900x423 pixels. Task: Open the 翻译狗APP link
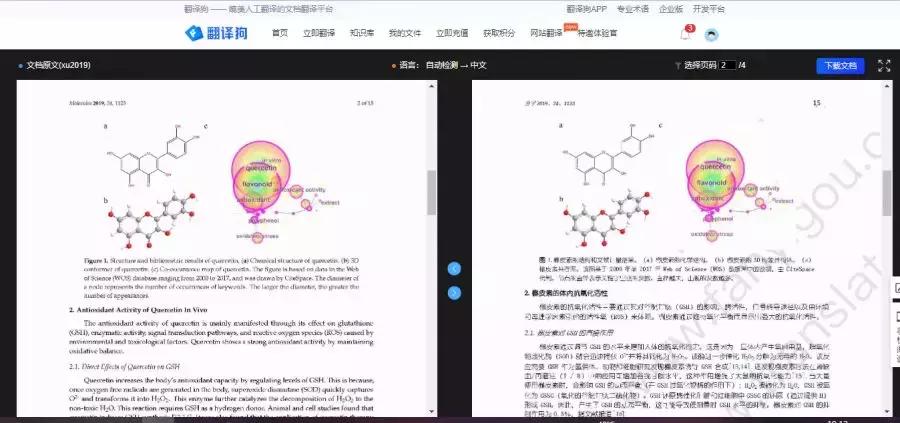(x=587, y=9)
